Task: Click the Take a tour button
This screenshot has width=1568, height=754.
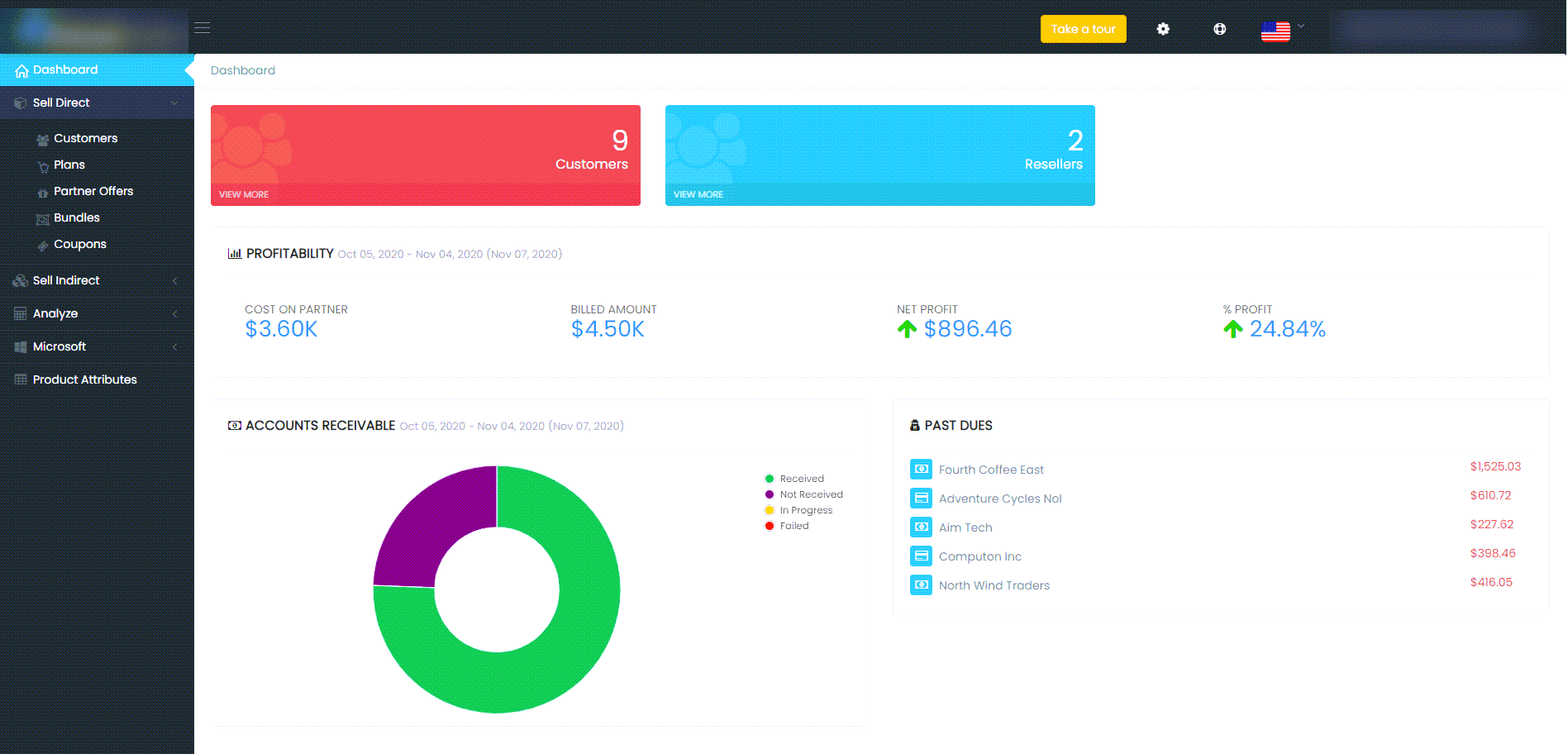Action: (x=1083, y=29)
